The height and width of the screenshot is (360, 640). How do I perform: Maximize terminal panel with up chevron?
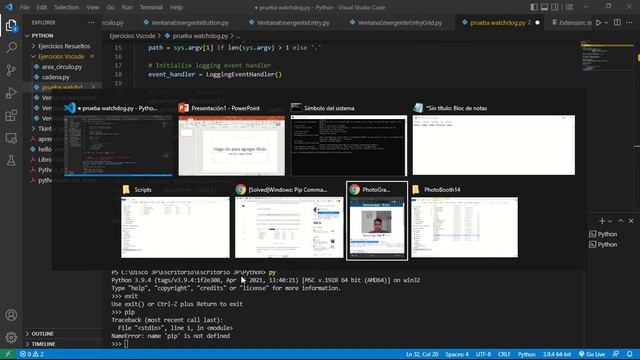tap(621, 221)
